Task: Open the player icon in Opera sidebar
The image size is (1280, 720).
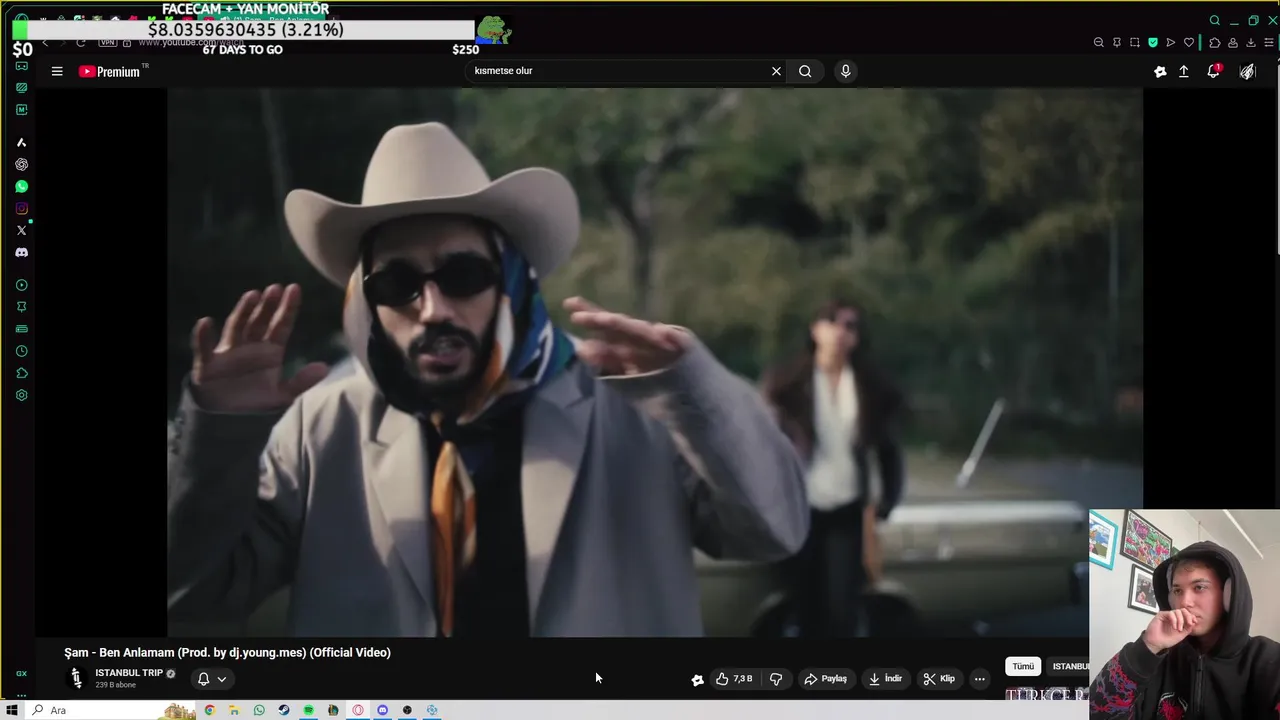Action: [x=21, y=285]
